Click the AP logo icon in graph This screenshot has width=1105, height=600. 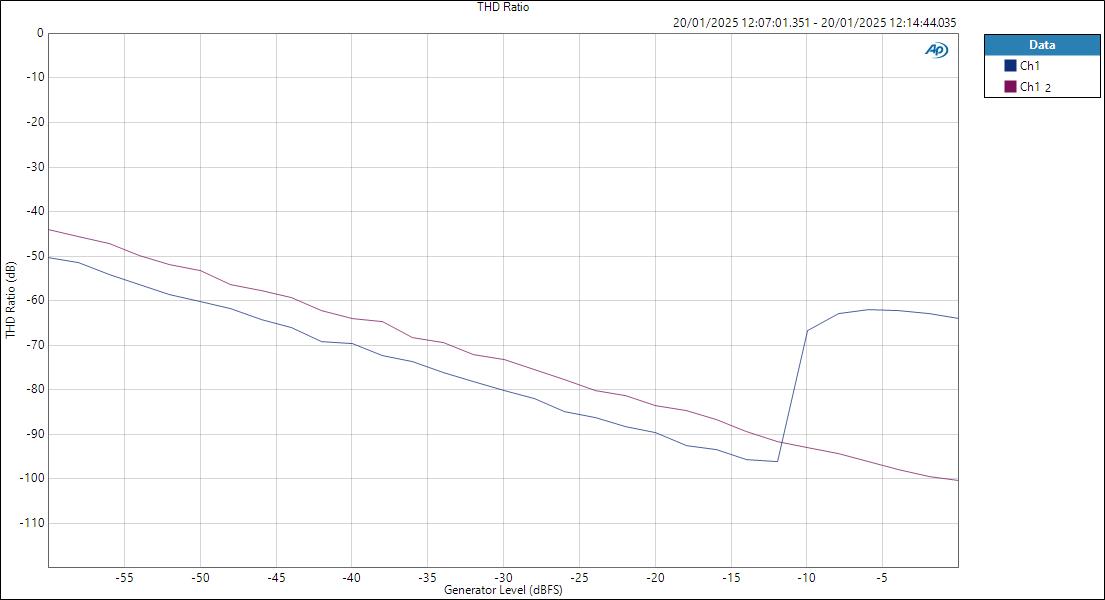[937, 50]
